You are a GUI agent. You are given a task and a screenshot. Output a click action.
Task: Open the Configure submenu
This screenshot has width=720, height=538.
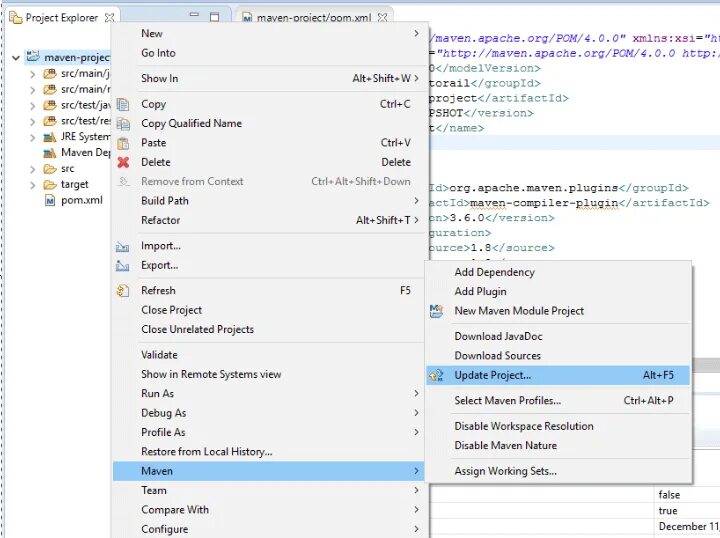[268, 529]
